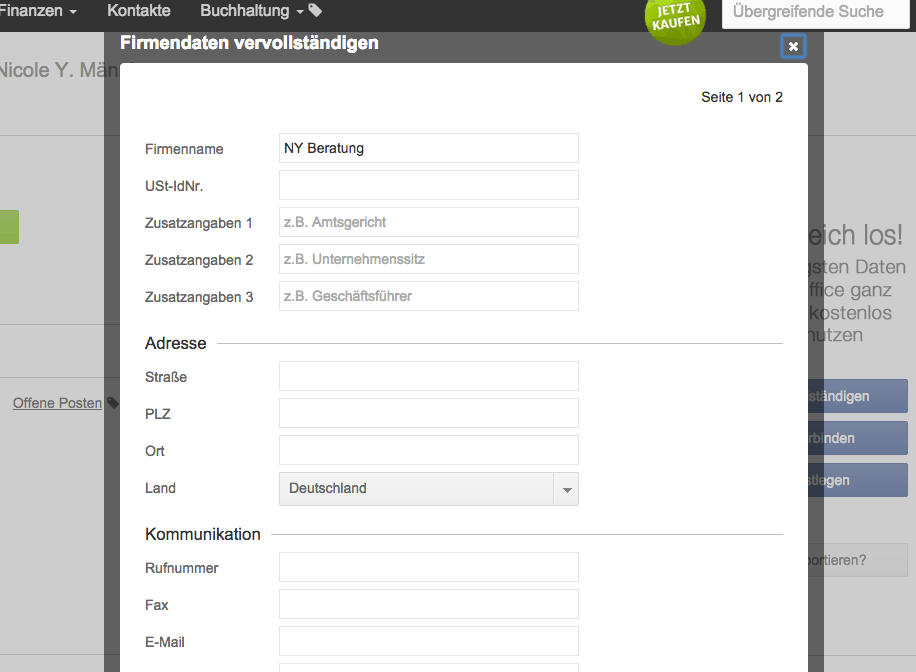916x672 pixels.
Task: Click the Zusatzangaben 1 Amtsgericht field
Action: 428,222
